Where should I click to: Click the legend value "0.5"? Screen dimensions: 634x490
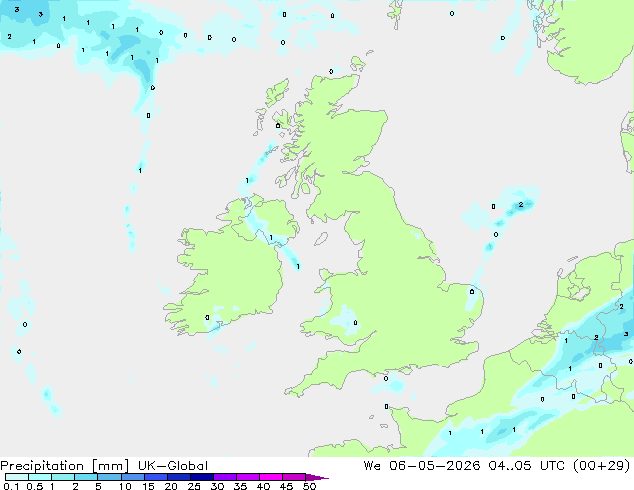35,486
